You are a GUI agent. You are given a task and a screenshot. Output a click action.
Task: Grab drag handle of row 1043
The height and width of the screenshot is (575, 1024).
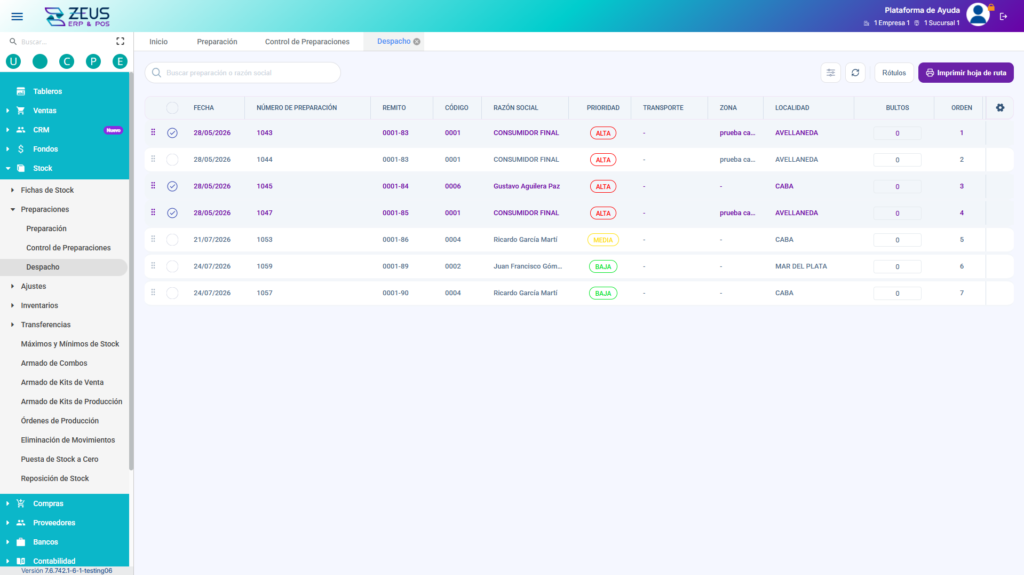point(153,133)
